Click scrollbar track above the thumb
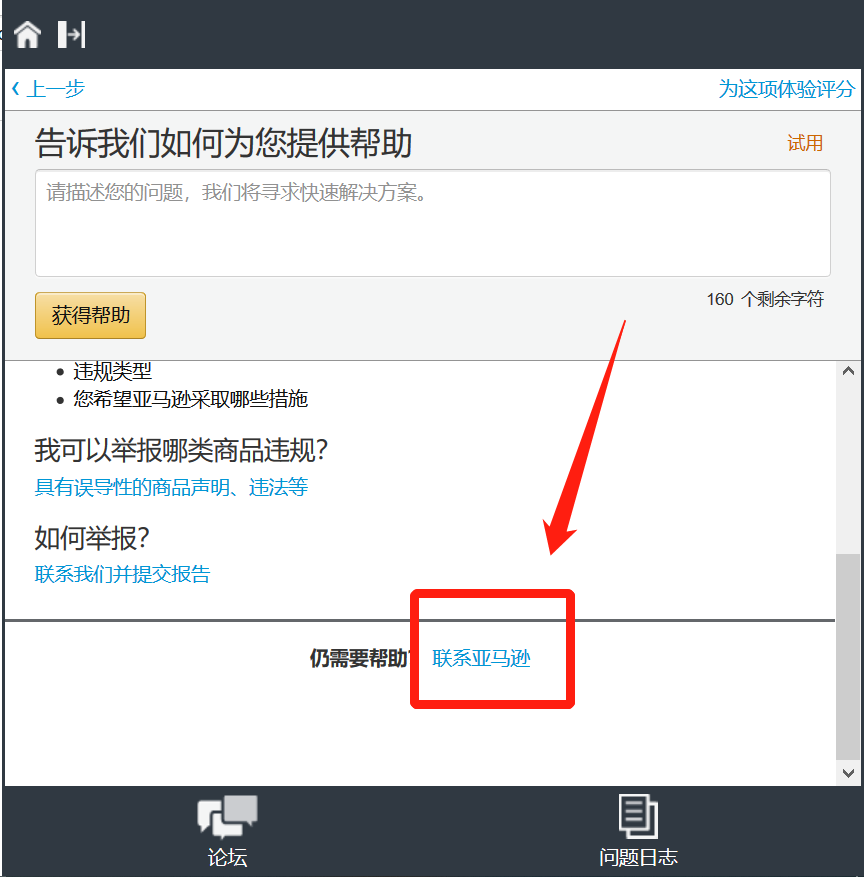This screenshot has width=864, height=877. 848,460
